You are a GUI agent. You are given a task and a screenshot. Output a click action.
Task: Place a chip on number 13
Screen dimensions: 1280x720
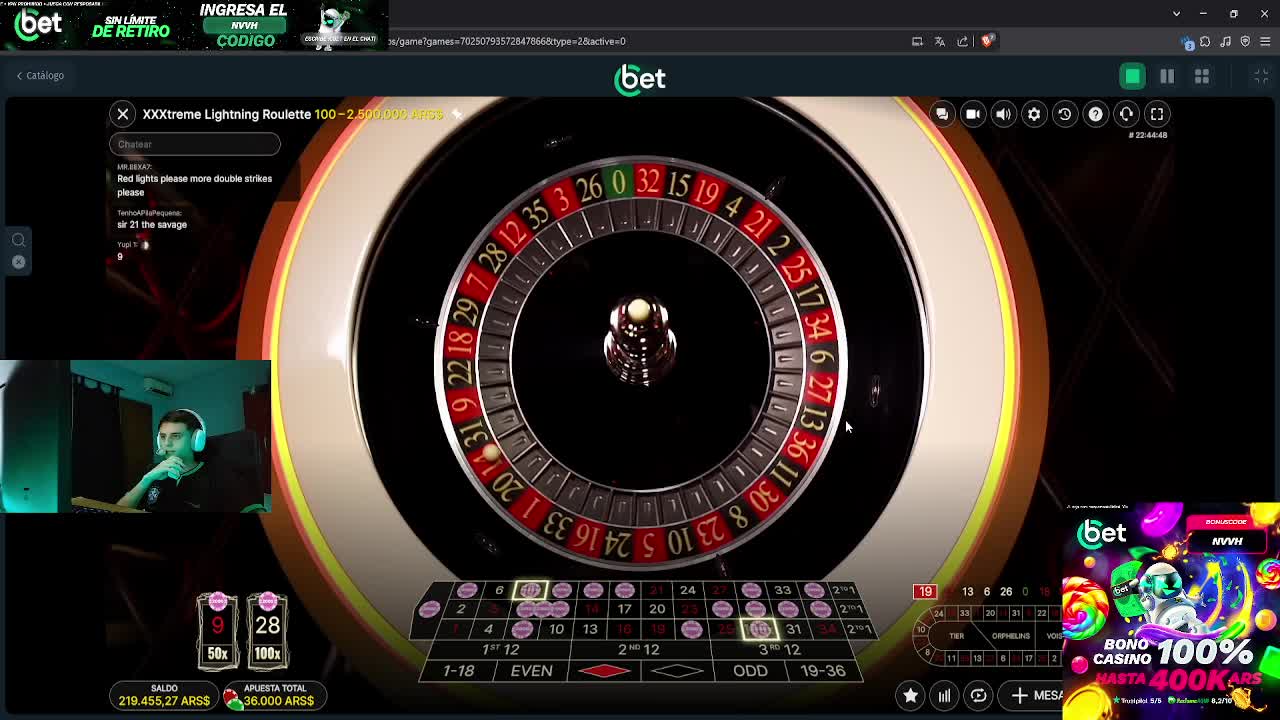pos(590,629)
